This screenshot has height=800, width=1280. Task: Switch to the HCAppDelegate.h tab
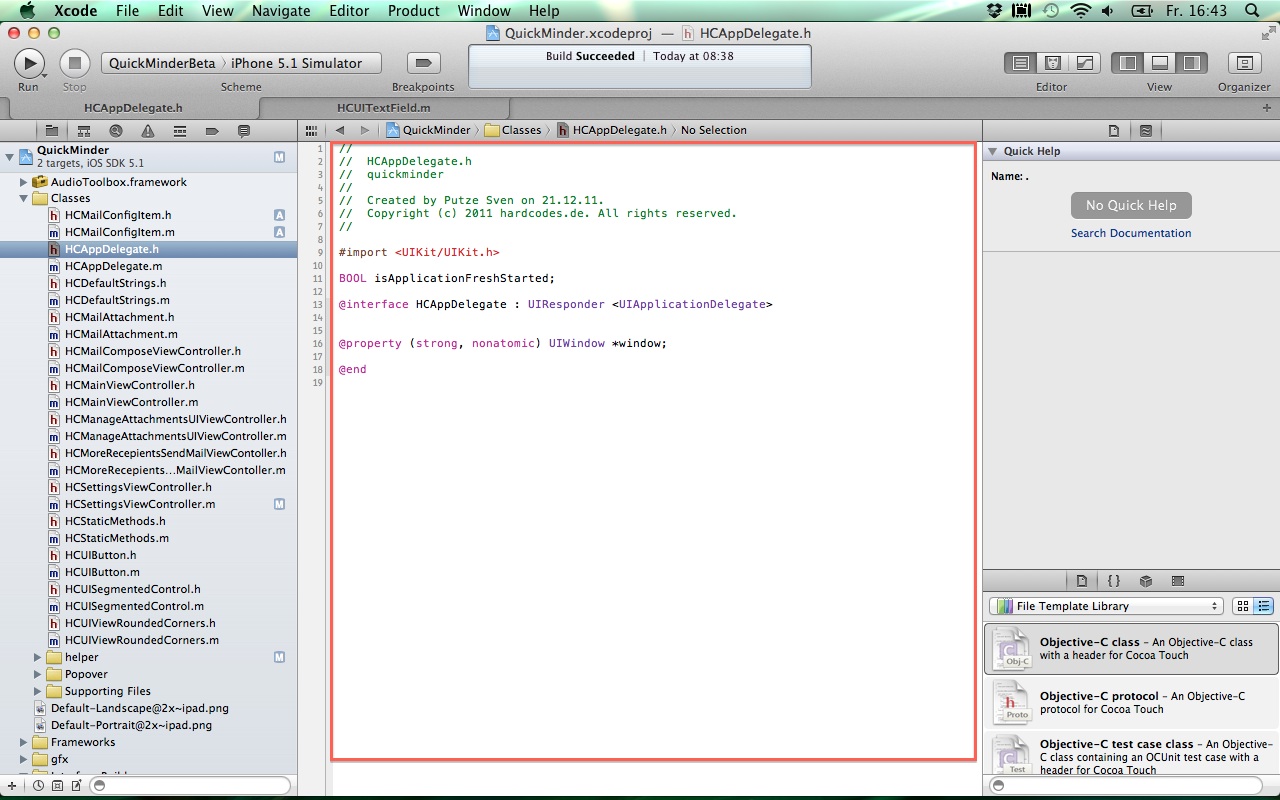pyautogui.click(x=133, y=108)
